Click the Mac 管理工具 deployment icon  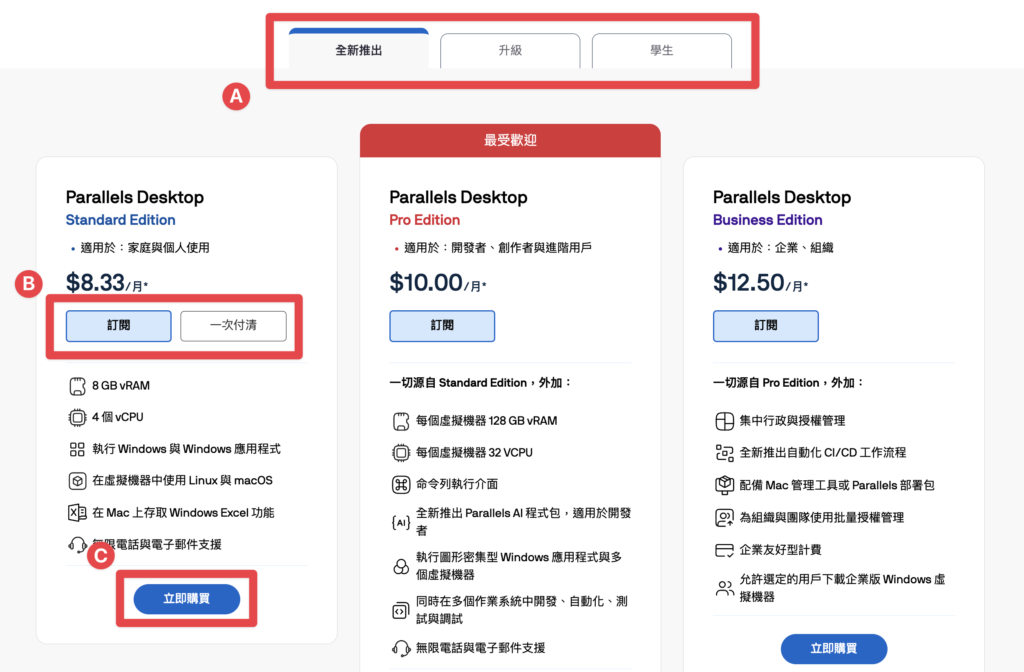tap(724, 485)
